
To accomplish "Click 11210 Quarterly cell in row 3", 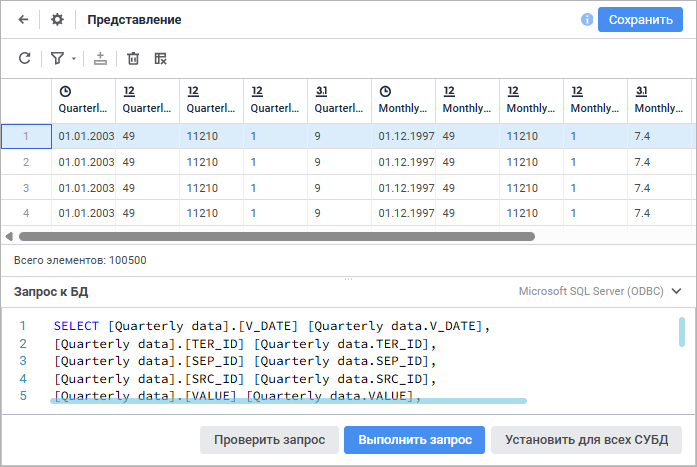I will pyautogui.click(x=212, y=188).
